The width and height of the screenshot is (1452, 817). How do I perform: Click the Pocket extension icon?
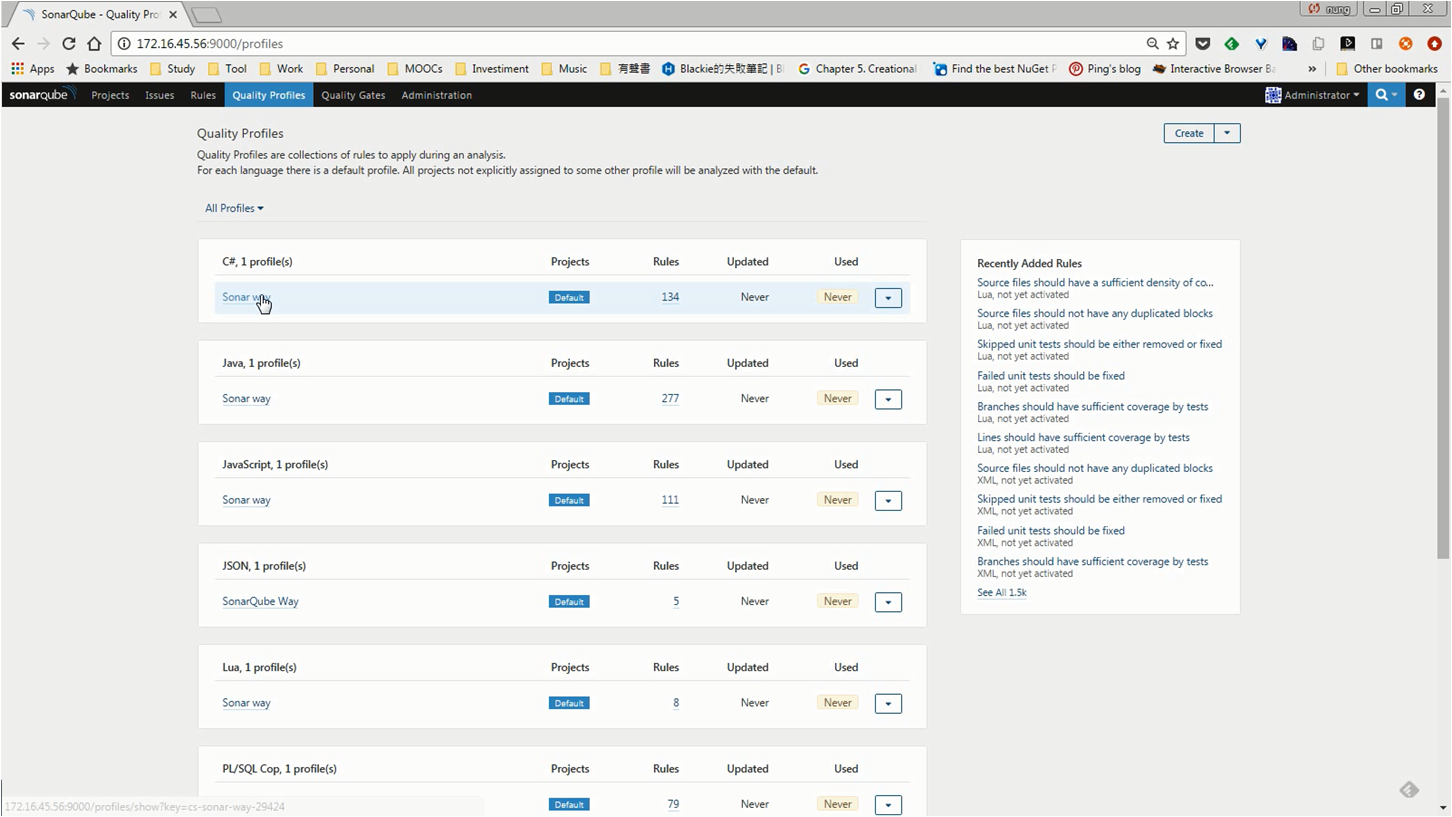pyautogui.click(x=1203, y=43)
